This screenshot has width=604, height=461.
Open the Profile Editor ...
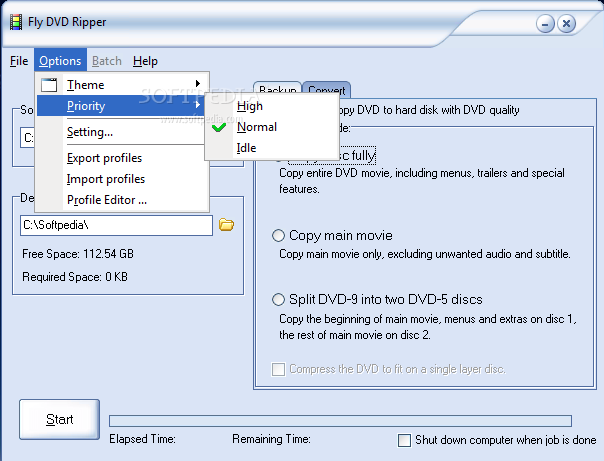[x=123, y=200]
